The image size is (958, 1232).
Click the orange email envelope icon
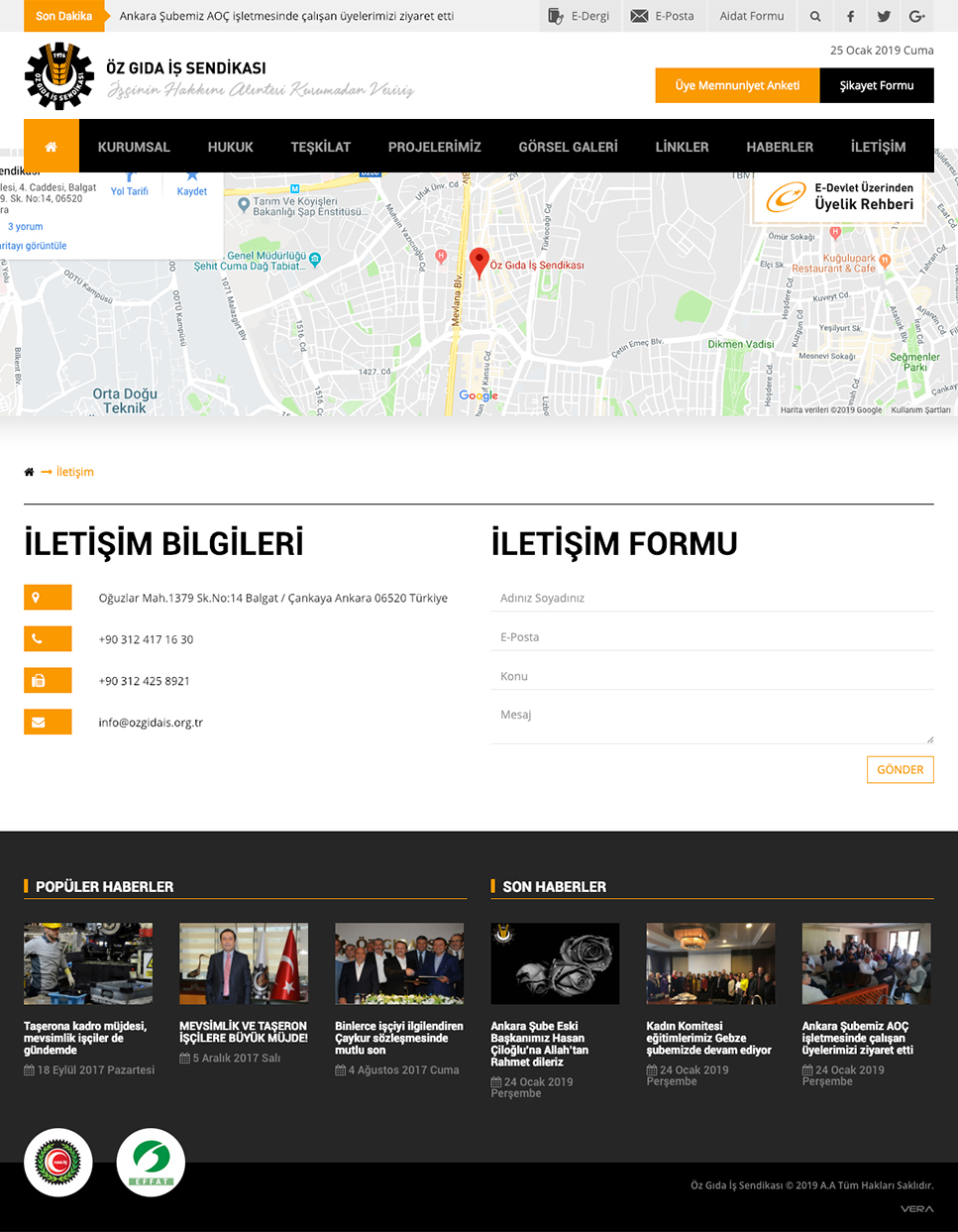click(48, 723)
